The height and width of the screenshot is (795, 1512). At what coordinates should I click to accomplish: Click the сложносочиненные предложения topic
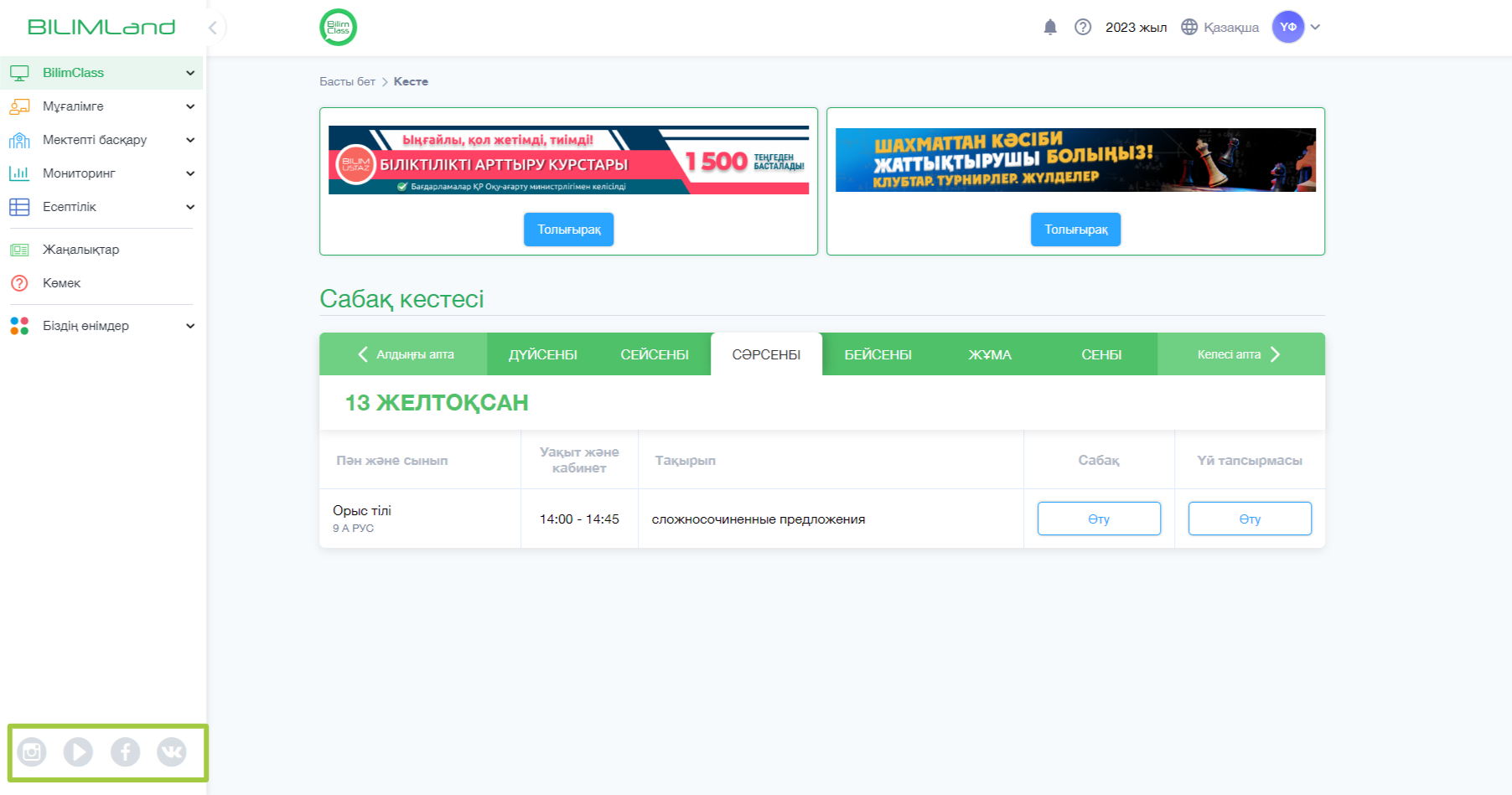759,519
